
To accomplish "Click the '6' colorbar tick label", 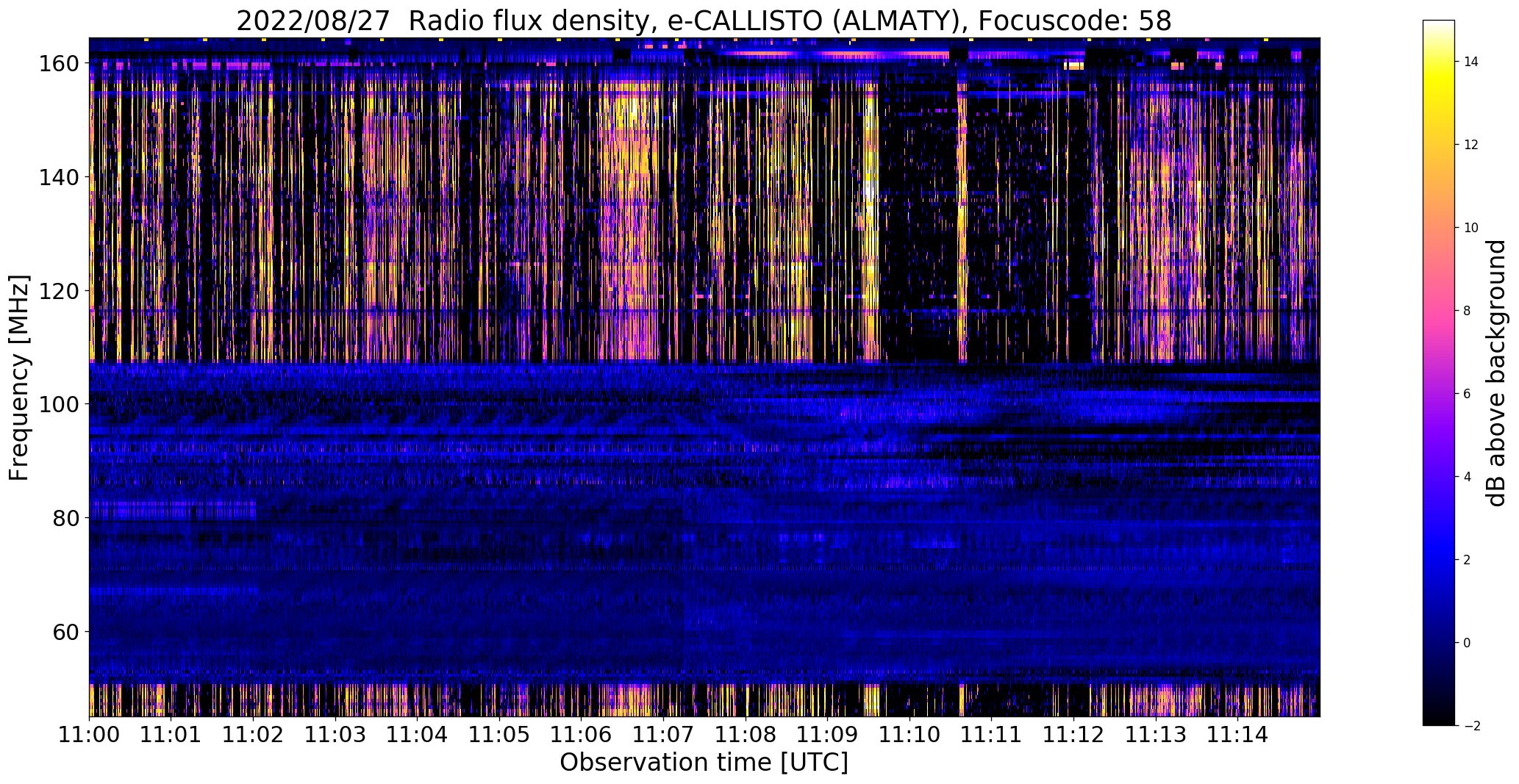I will tap(1467, 394).
